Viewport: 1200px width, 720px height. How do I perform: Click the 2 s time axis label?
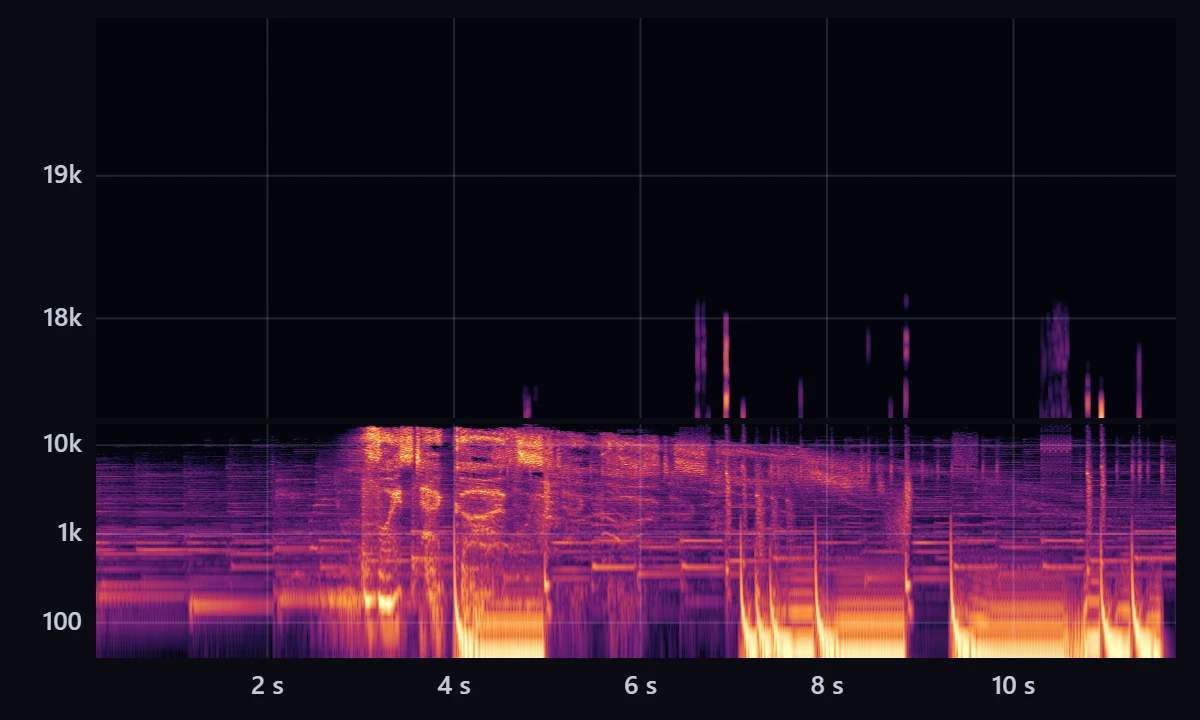click(x=267, y=686)
